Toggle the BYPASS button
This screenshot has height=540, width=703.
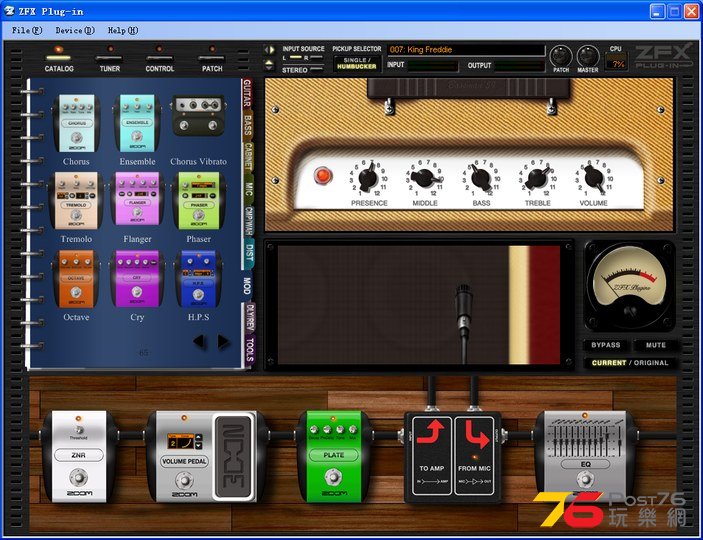click(605, 345)
